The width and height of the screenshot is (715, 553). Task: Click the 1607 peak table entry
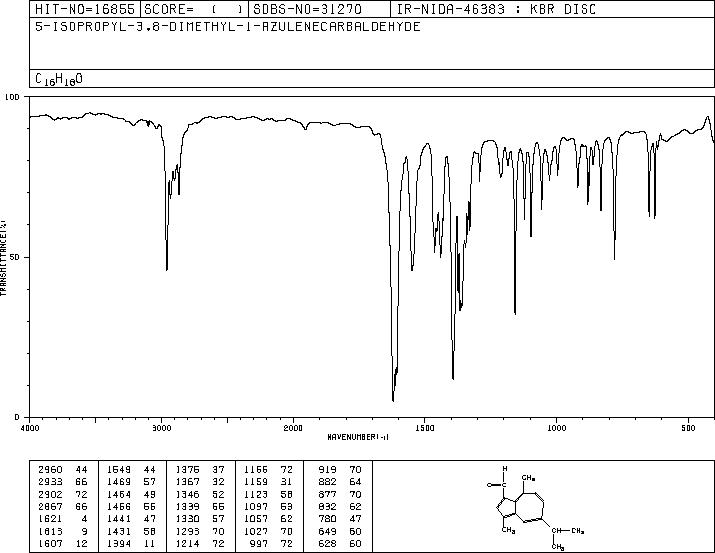coord(63,544)
